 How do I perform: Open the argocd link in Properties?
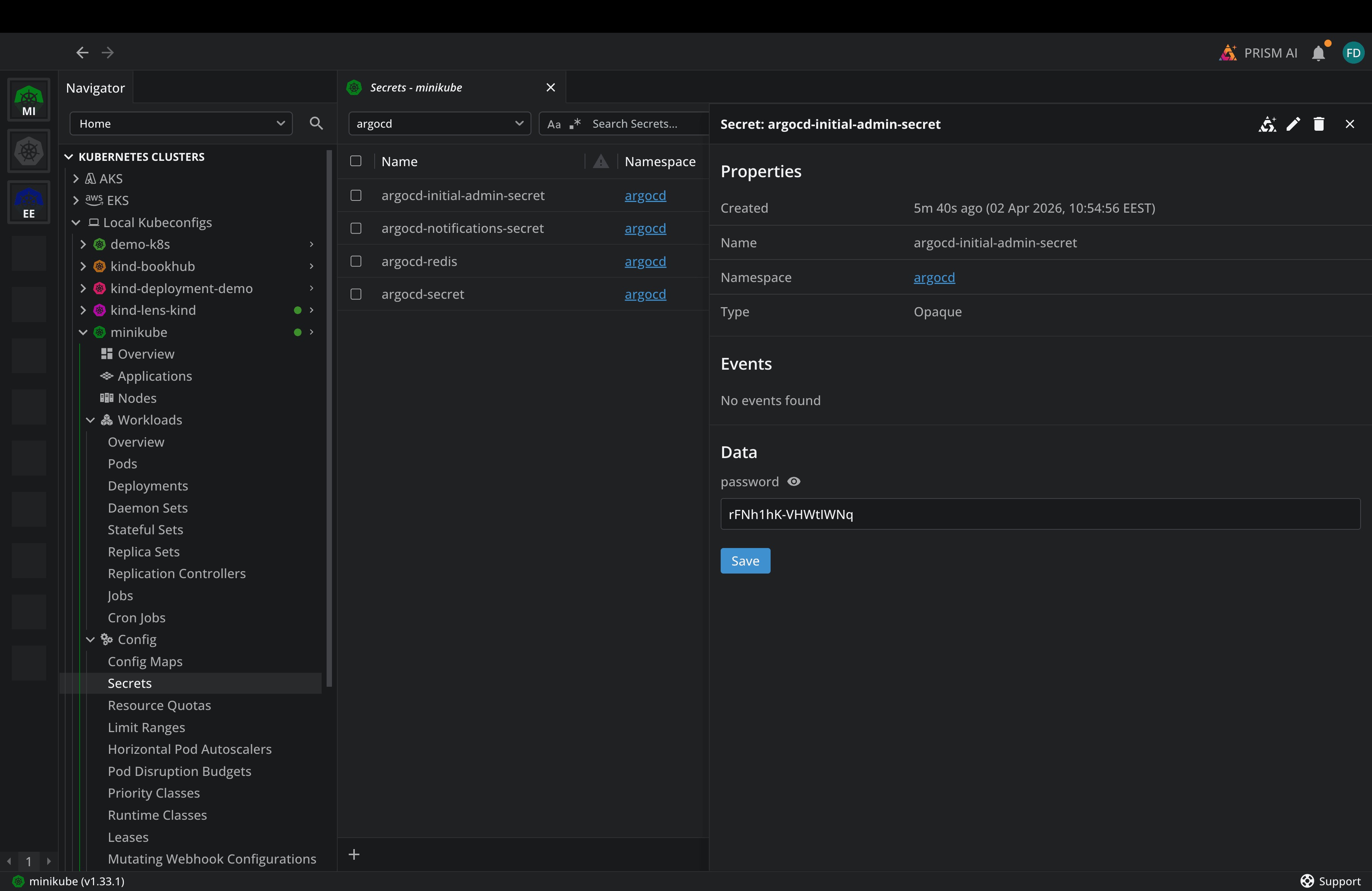coord(934,278)
